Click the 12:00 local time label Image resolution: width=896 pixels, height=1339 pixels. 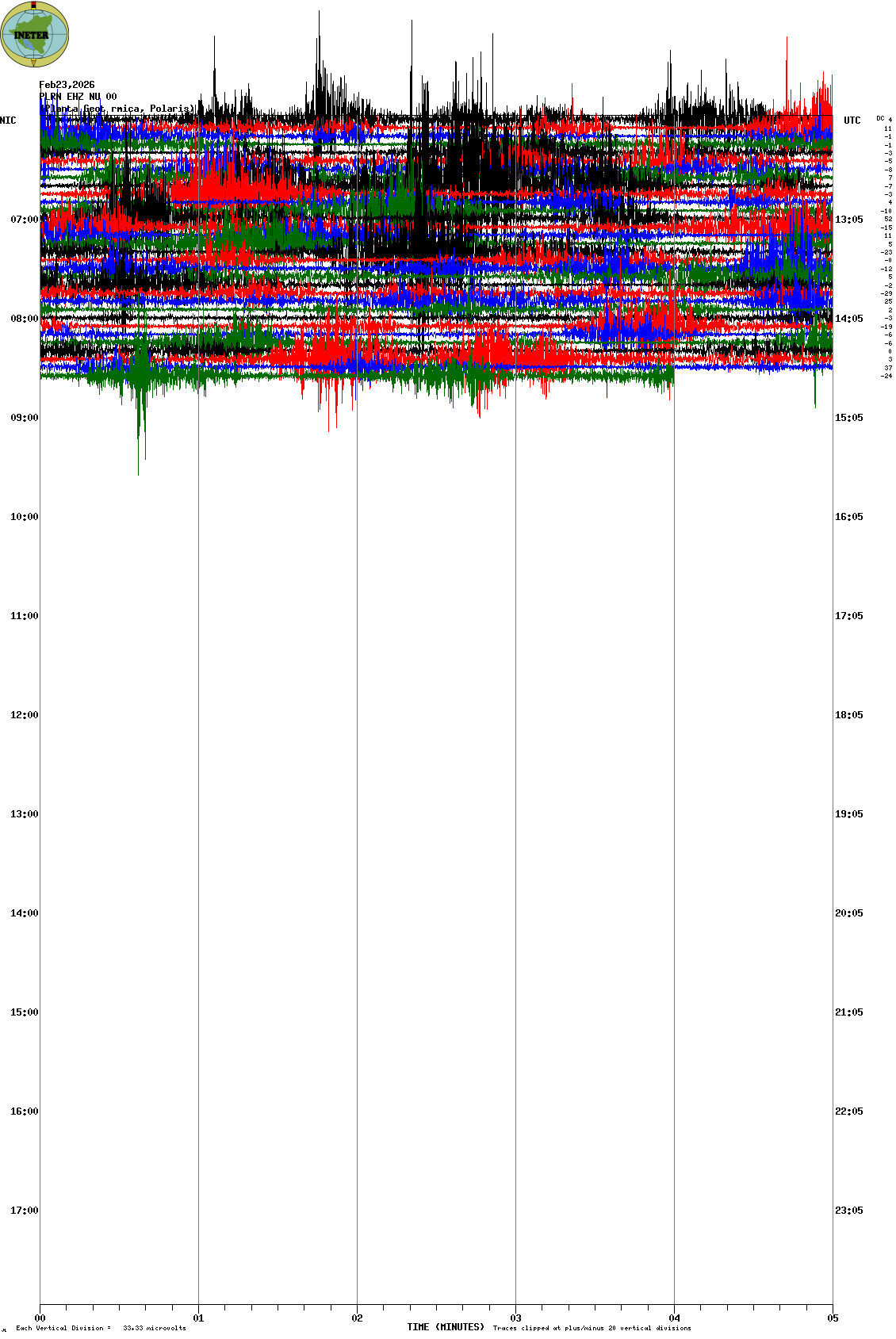point(24,715)
